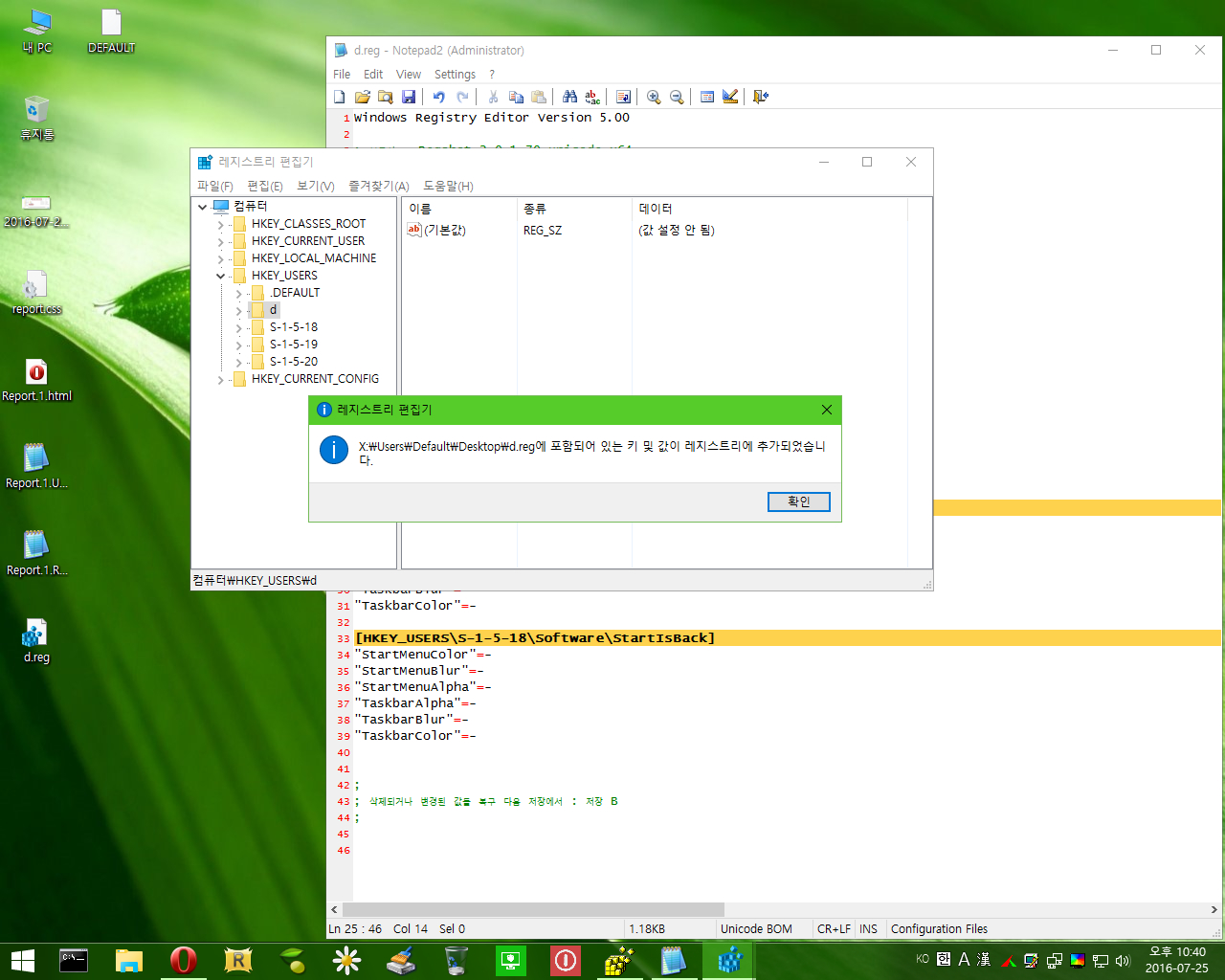
Task: Open the Settings menu in Notepad2
Action: (x=455, y=74)
